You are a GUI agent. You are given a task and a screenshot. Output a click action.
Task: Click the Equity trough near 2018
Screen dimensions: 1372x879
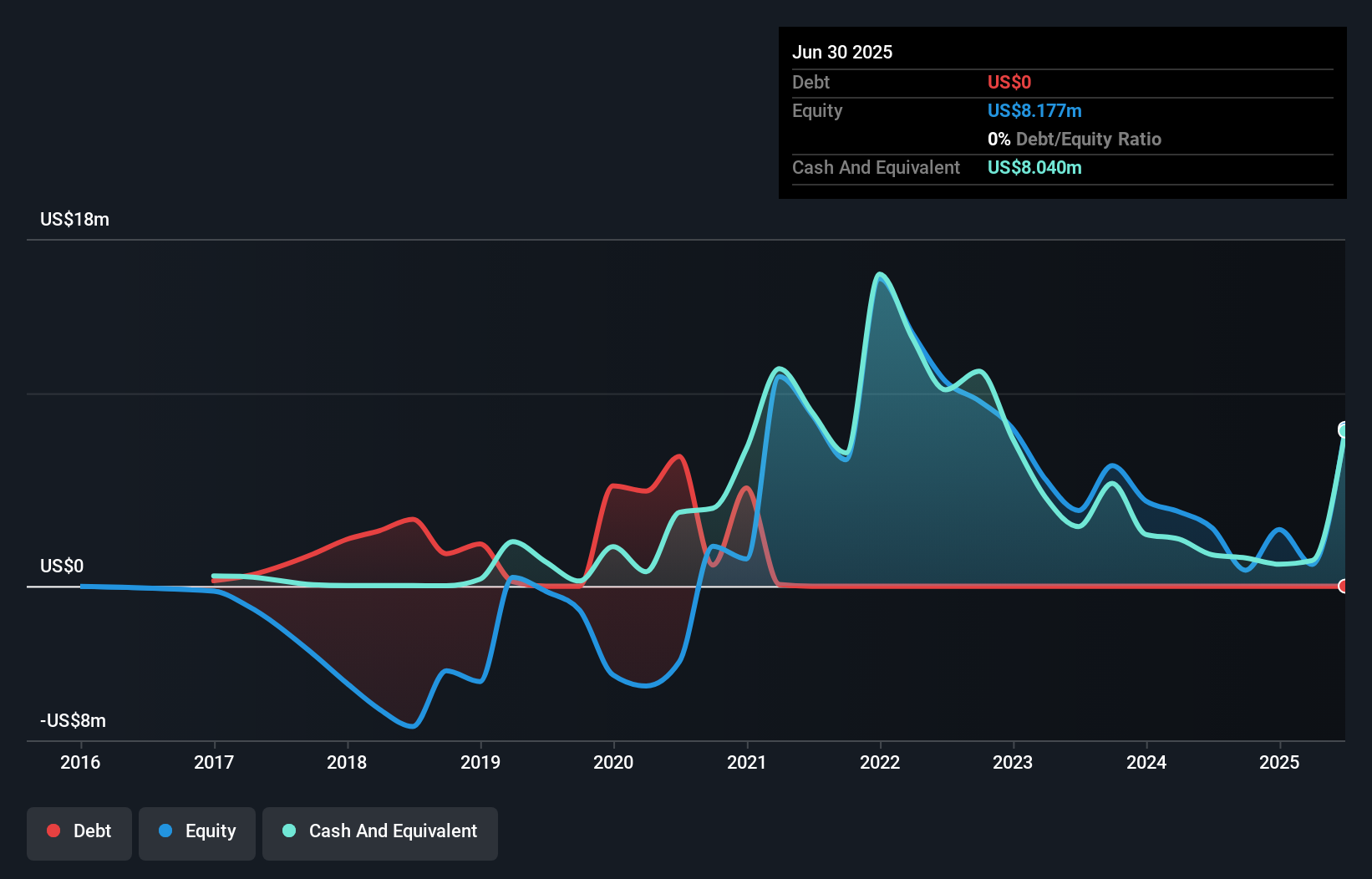pos(409,725)
